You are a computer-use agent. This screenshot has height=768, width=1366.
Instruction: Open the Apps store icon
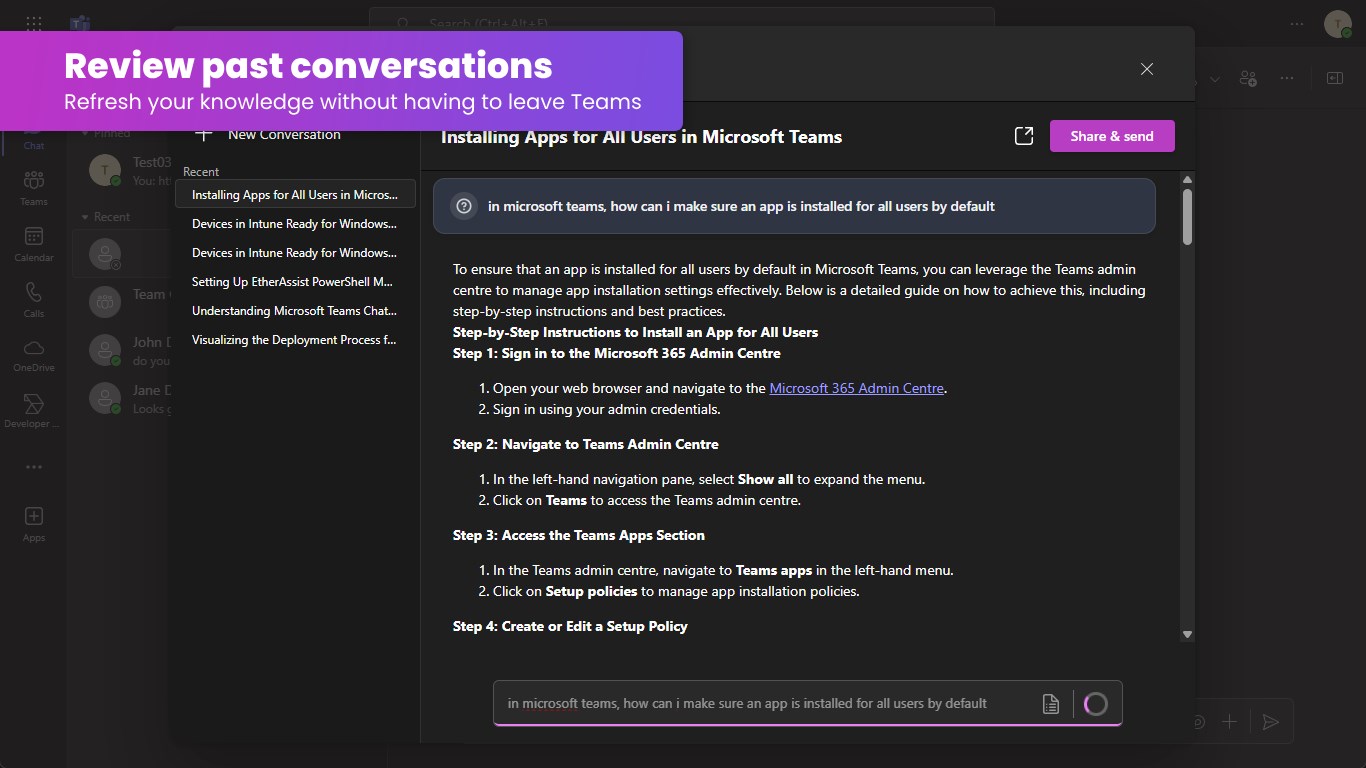34,523
